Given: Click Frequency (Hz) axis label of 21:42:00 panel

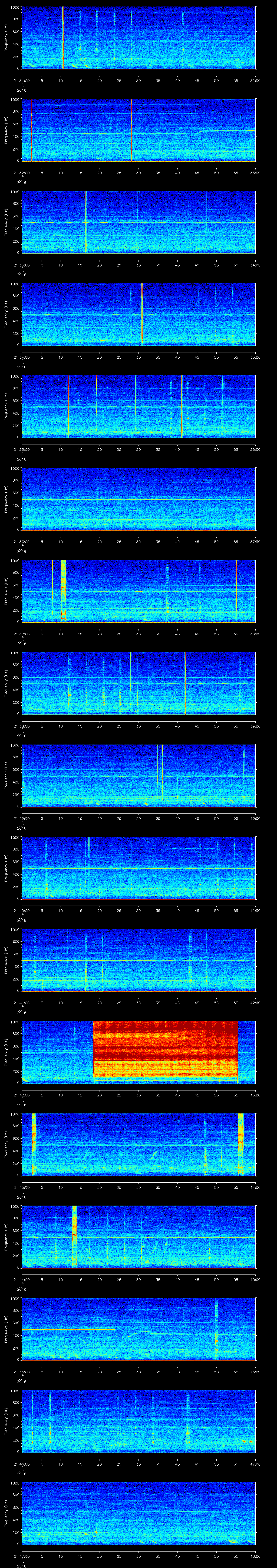Looking at the screenshot, I should [x=6, y=1052].
